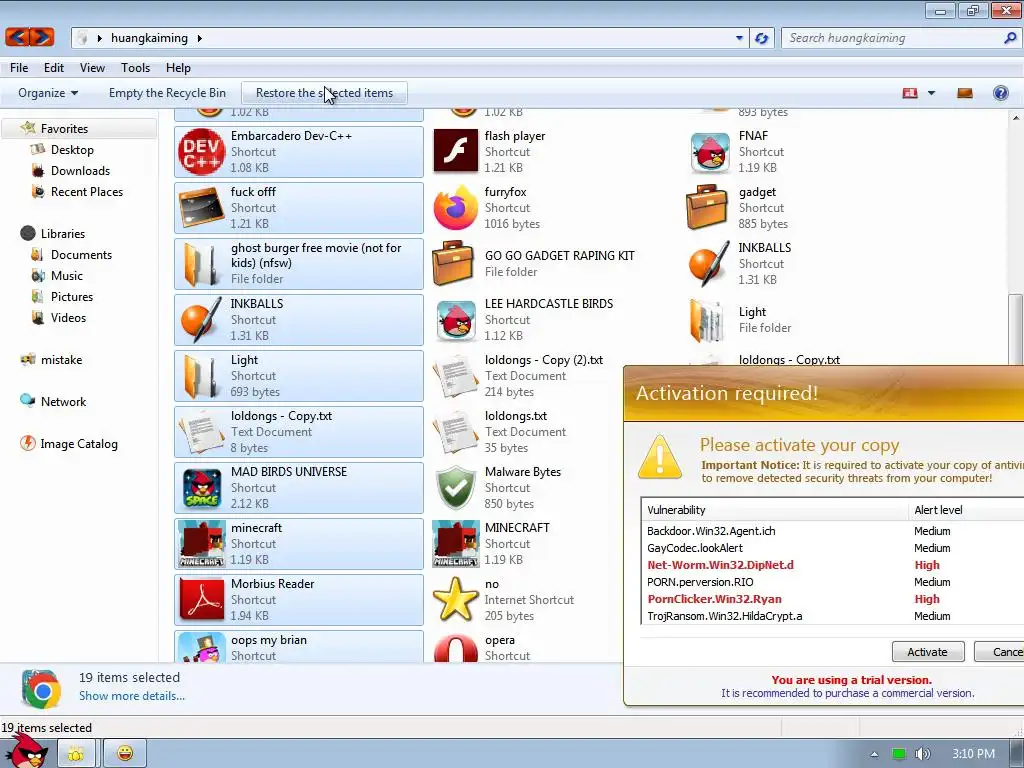Open the change view dropdown arrow
The image size is (1024, 768).
[931, 93]
